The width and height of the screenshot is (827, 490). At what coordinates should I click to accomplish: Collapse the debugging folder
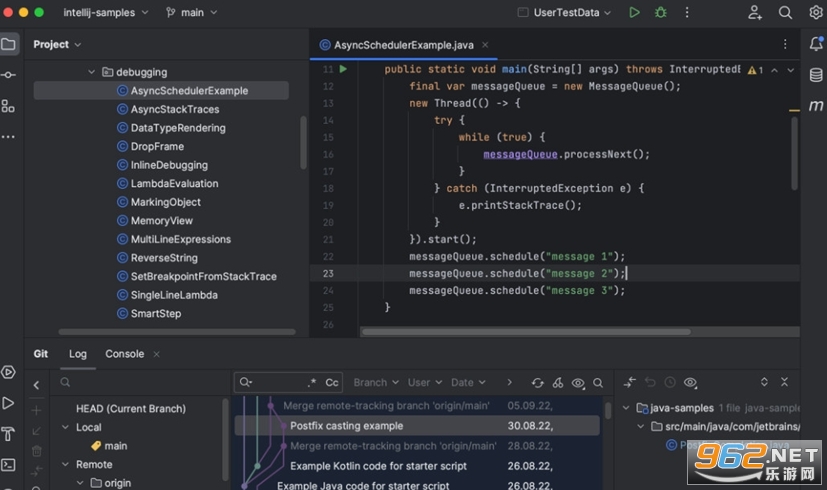pos(91,72)
